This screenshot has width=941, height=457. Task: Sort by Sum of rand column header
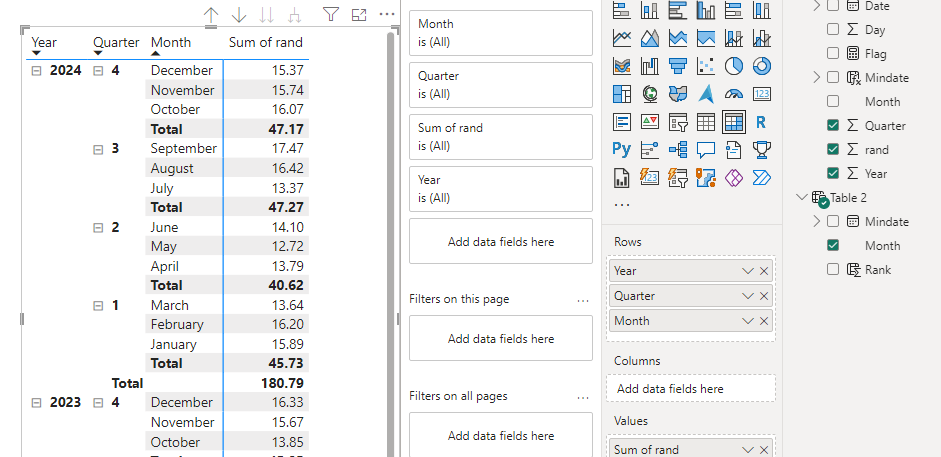[266, 43]
